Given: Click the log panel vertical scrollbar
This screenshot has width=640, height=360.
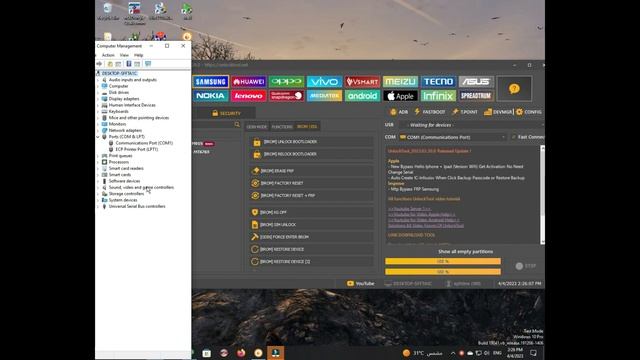Looking at the screenshot, I should (542, 195).
